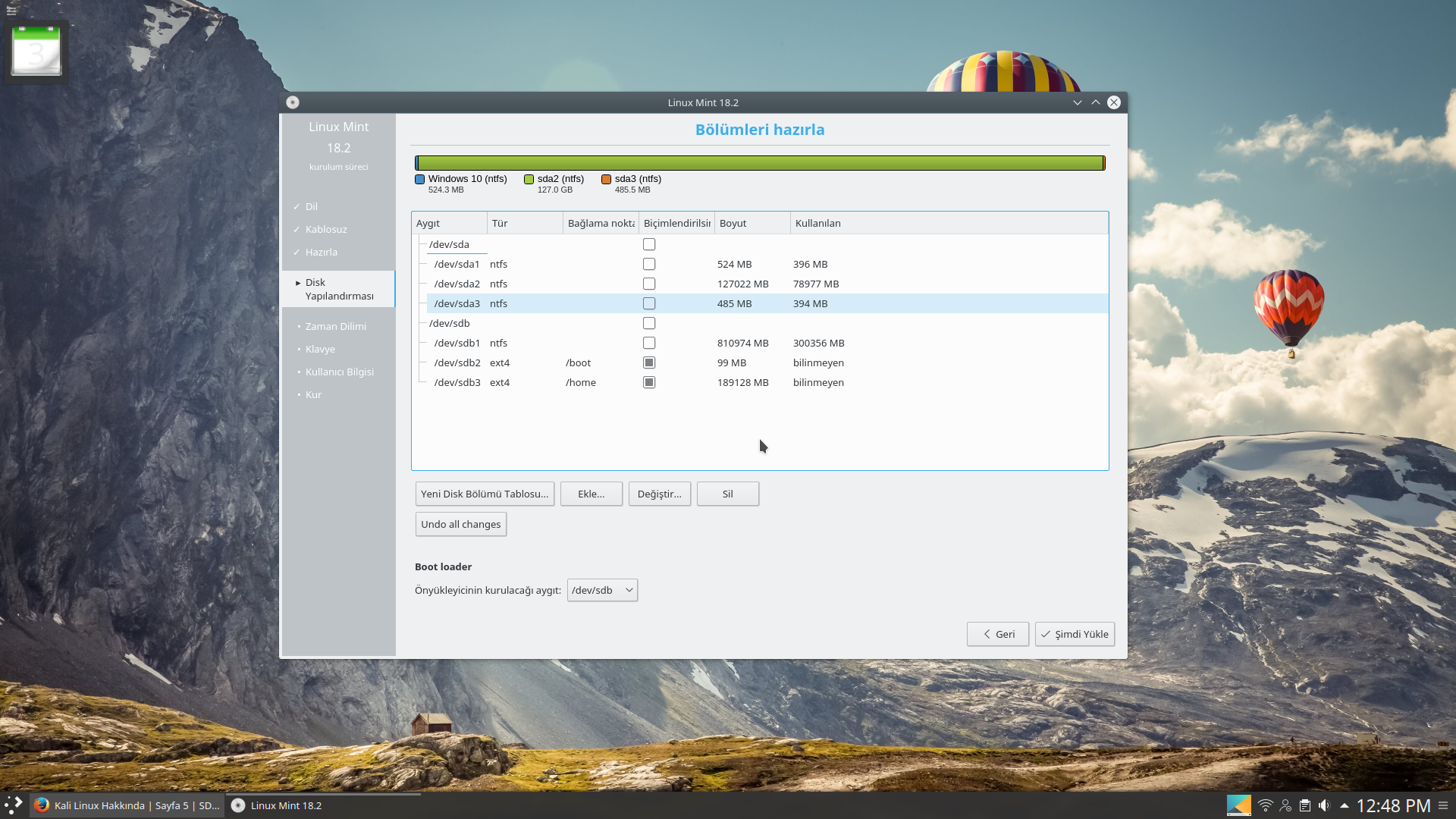Click the volume speaker tray icon
This screenshot has width=1456, height=819.
[1324, 805]
